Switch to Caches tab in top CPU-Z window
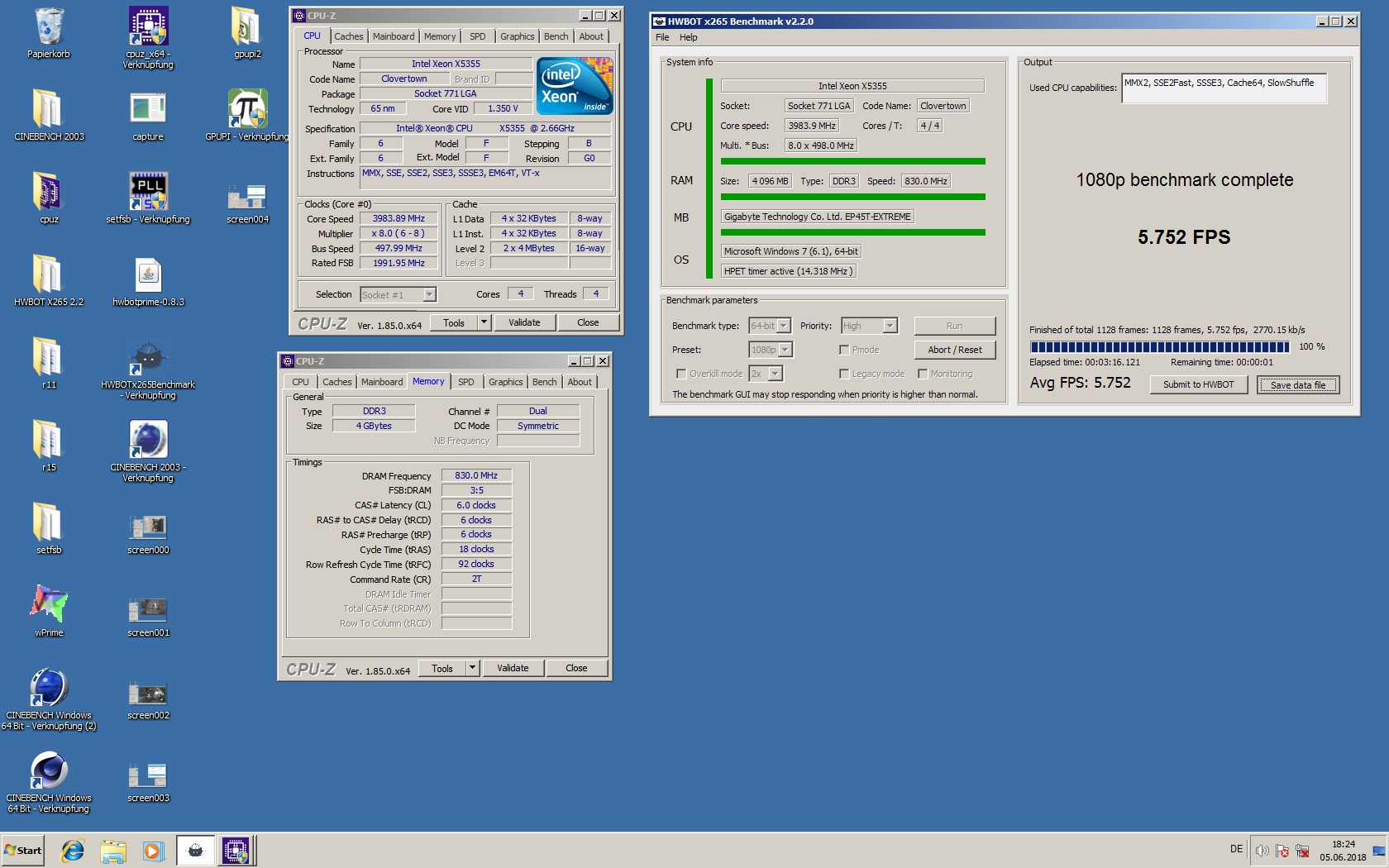This screenshot has width=1389, height=868. 348,36
